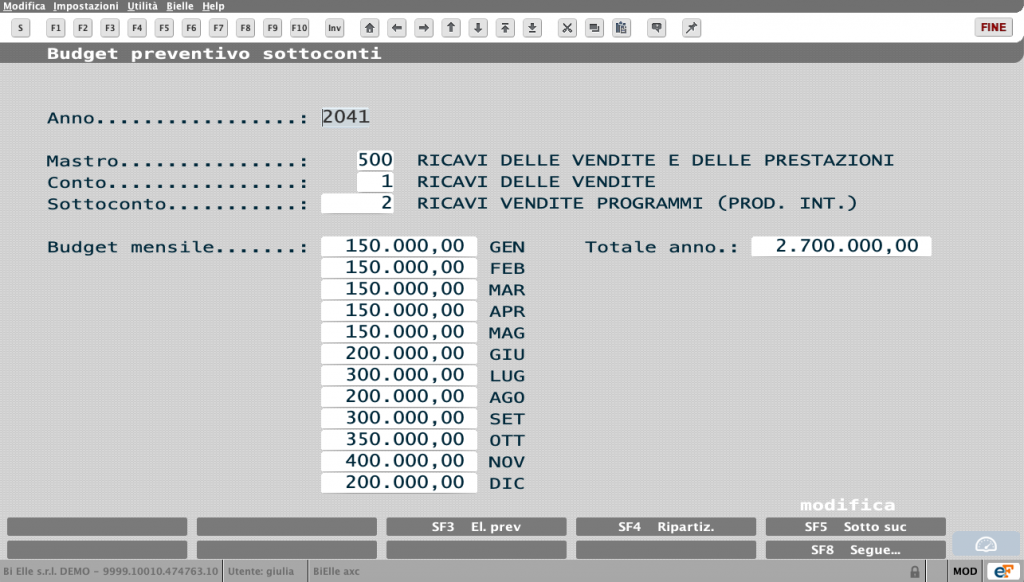The width and height of the screenshot is (1024, 582).
Task: Click the pushpin icon in toolbar
Action: [x=691, y=28]
